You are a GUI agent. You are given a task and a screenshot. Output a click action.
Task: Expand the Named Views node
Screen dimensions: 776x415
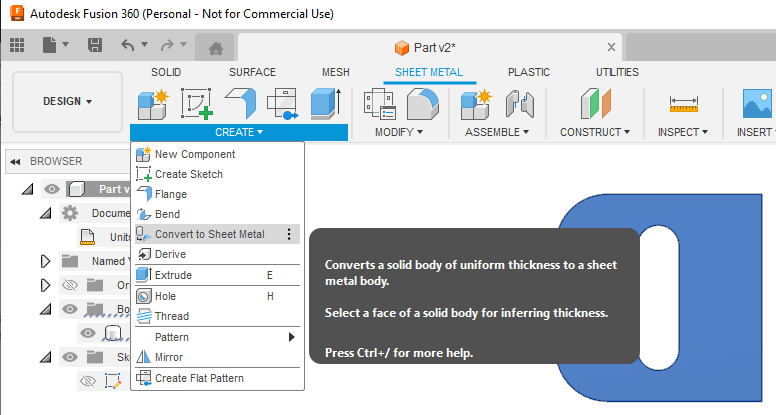tap(46, 261)
